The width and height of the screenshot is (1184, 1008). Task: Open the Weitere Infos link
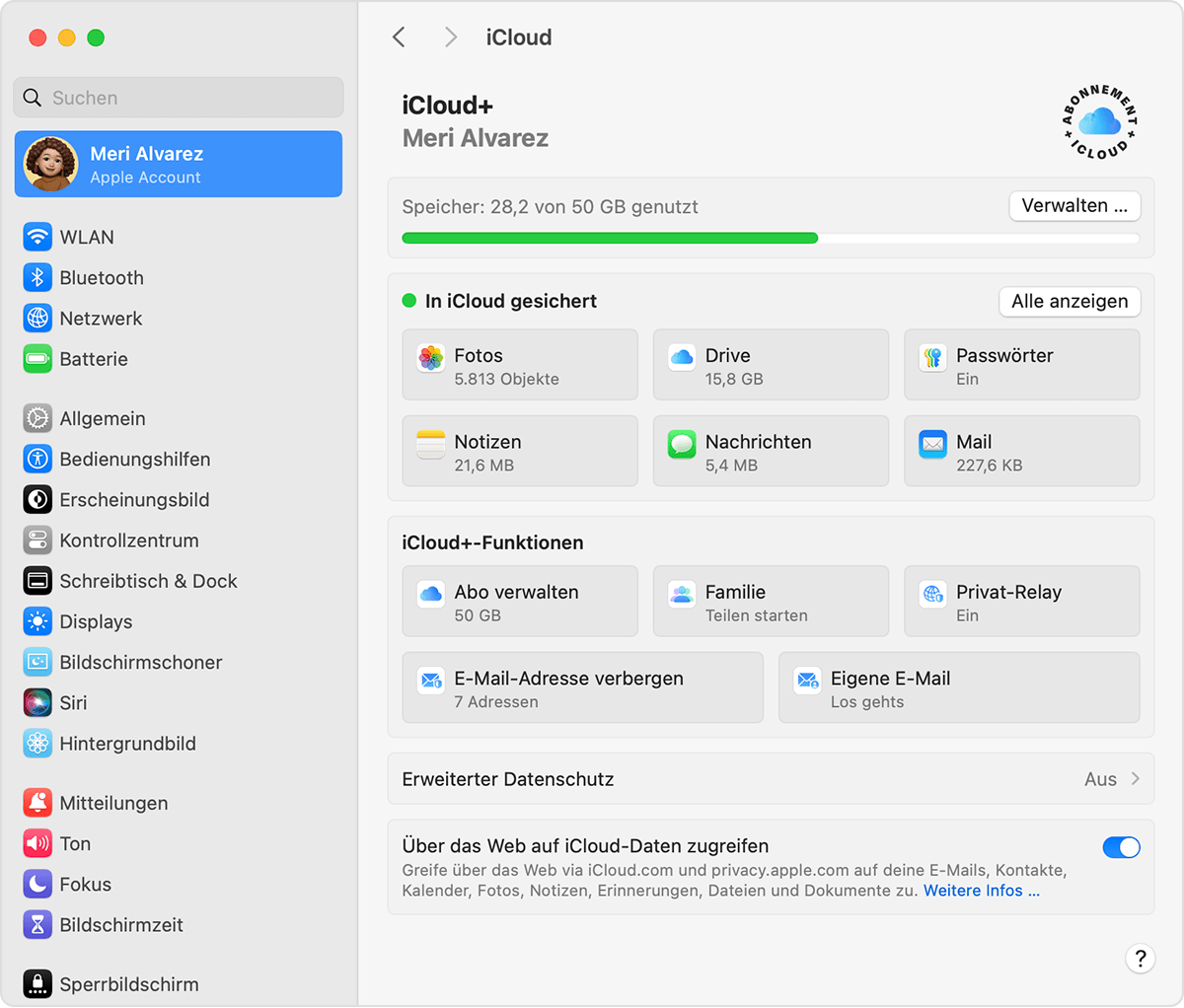click(981, 891)
